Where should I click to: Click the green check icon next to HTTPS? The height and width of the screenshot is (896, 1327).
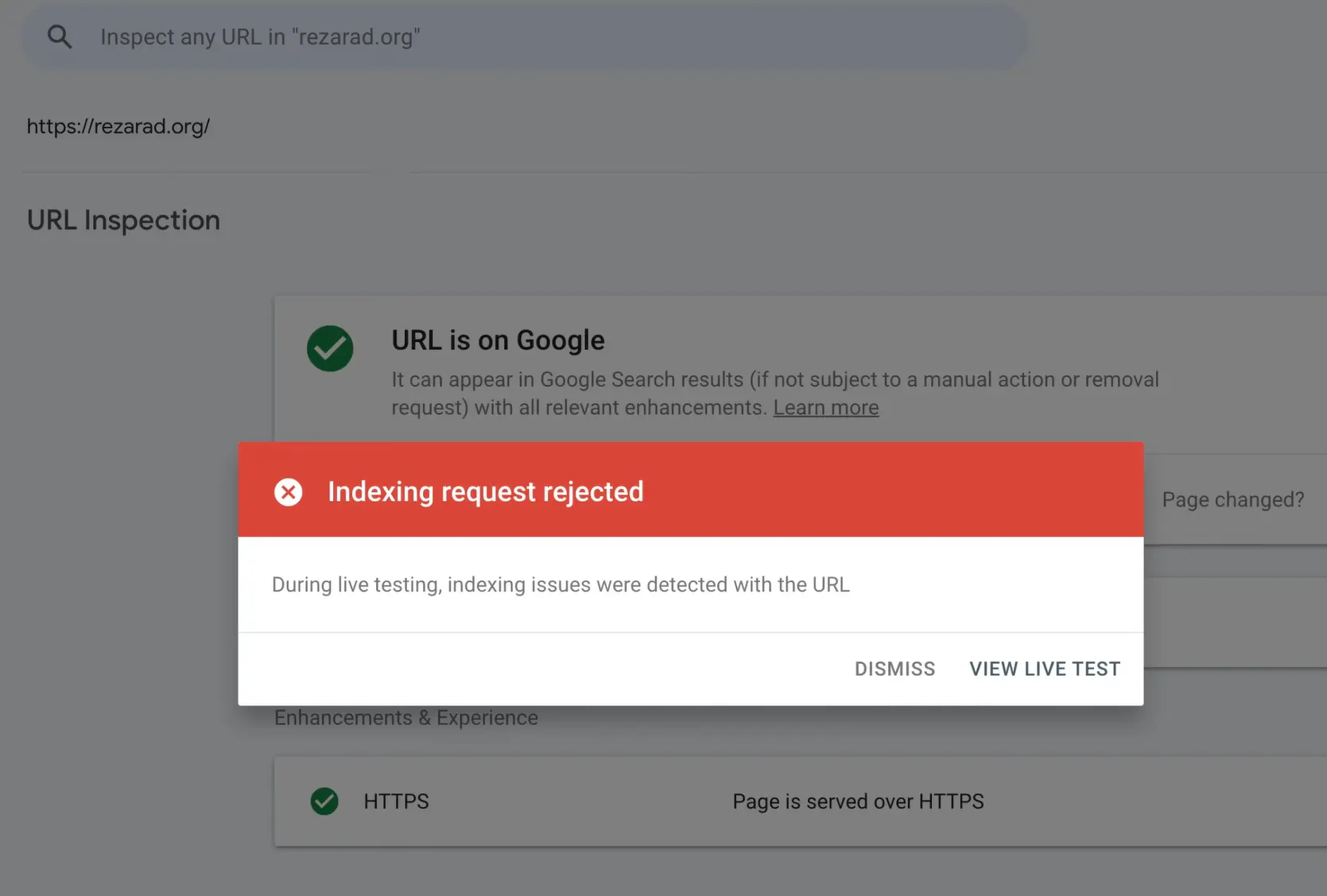click(x=324, y=801)
